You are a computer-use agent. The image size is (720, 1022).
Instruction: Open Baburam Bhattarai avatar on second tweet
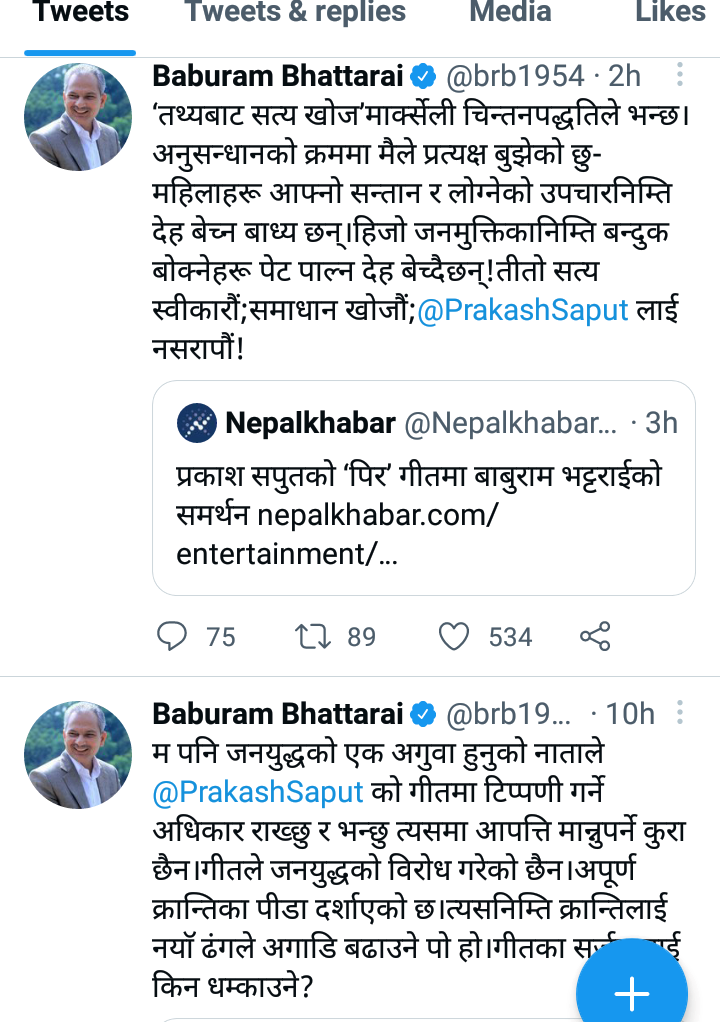(78, 754)
